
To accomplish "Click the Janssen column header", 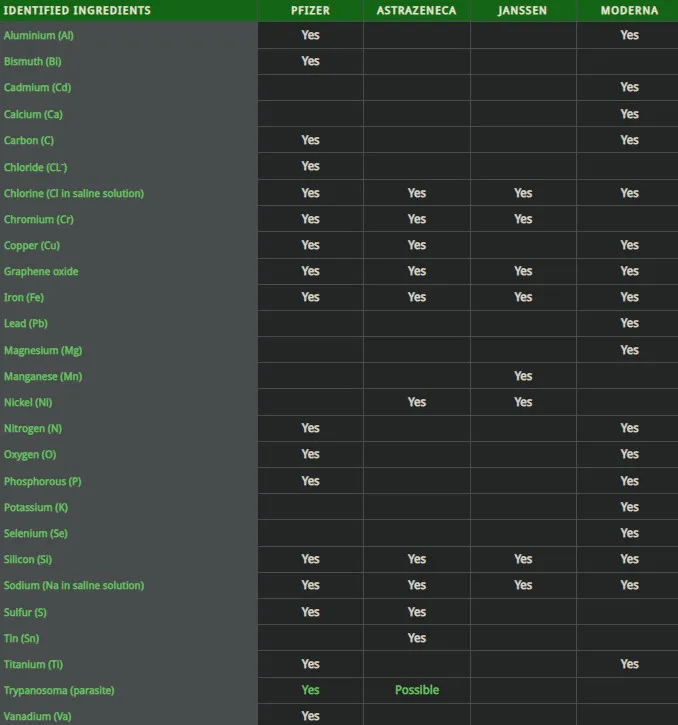I will point(523,10).
